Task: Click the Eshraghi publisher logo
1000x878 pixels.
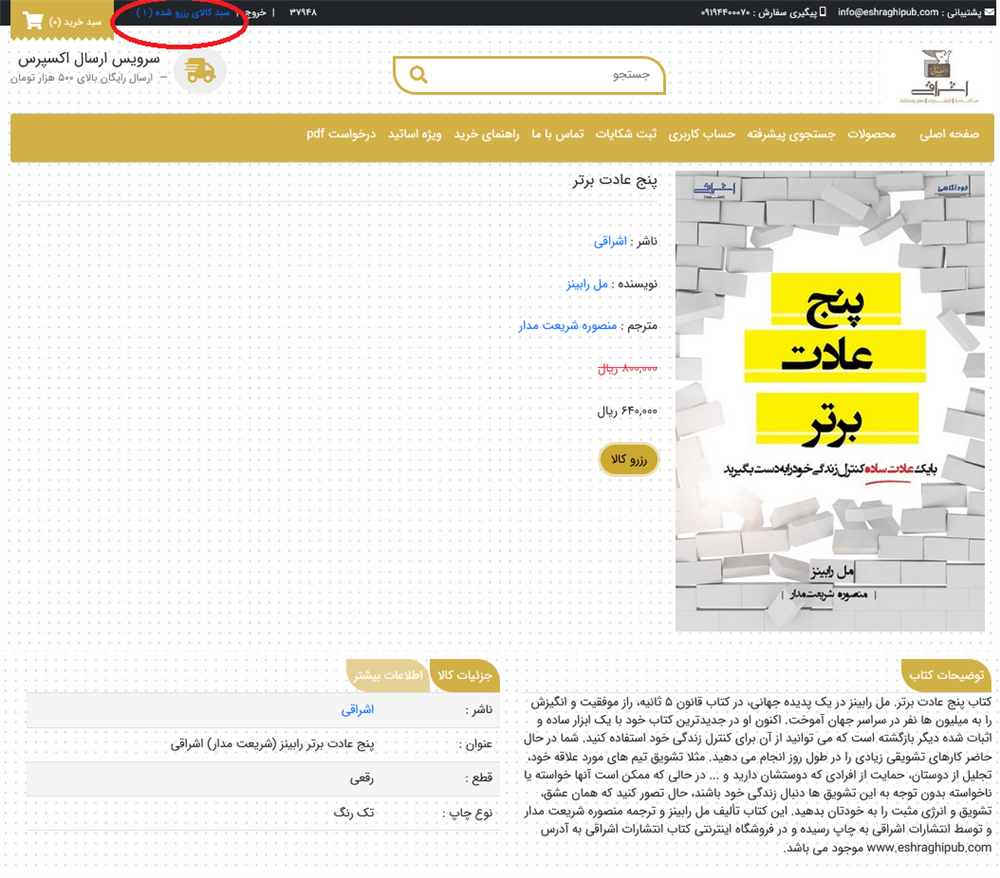Action: pos(945,74)
